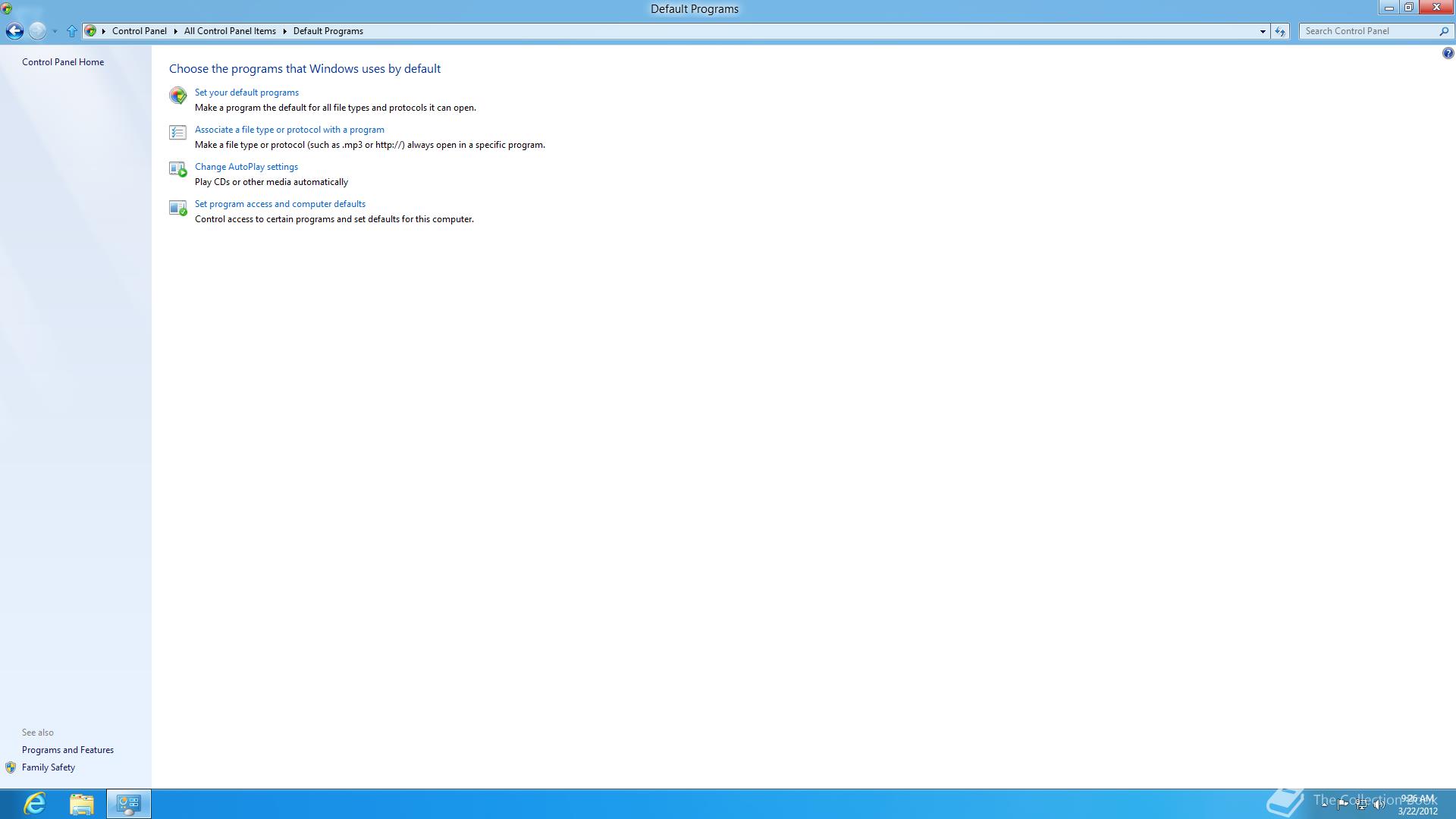The image size is (1456, 819).
Task: Expand the arrow after All Control Panel Items
Action: click(285, 31)
